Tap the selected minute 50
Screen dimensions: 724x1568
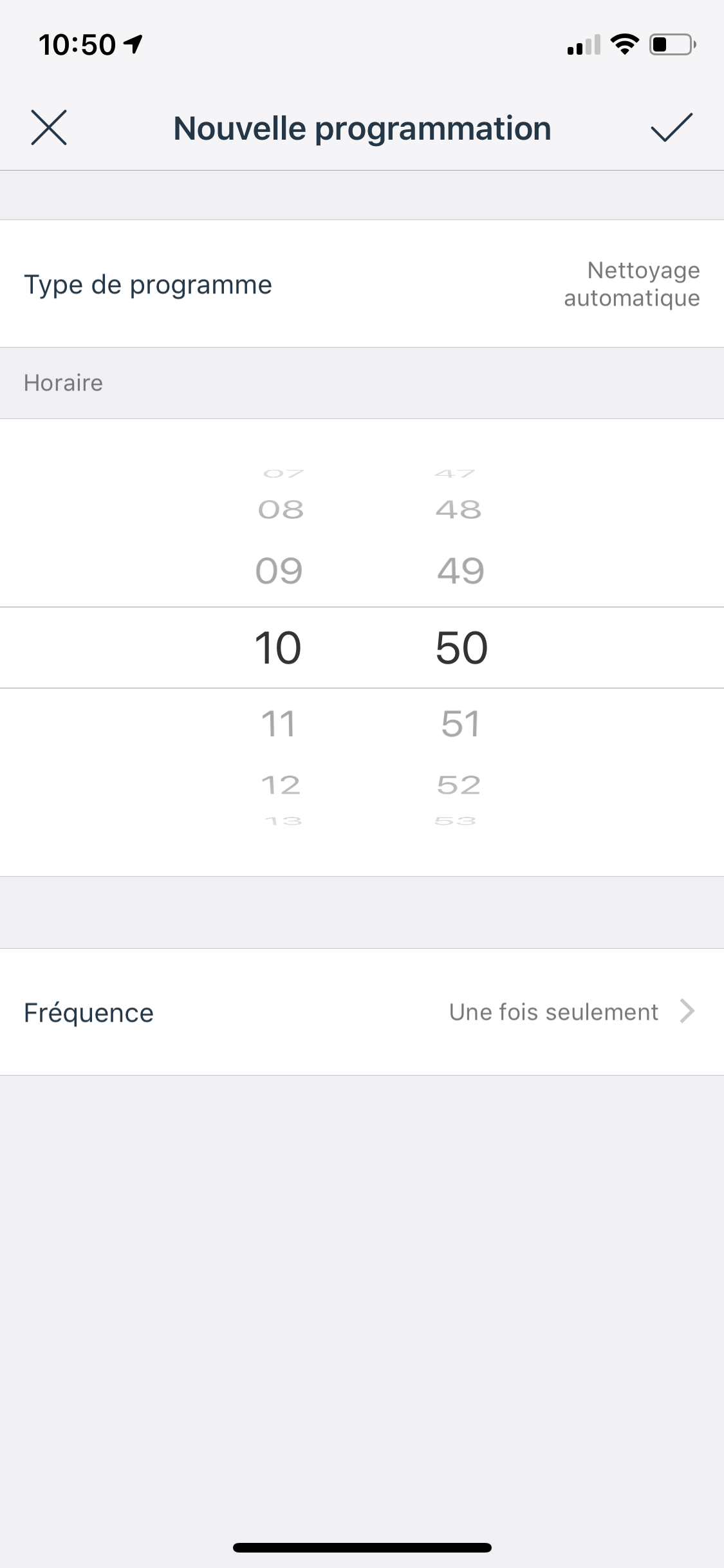461,648
